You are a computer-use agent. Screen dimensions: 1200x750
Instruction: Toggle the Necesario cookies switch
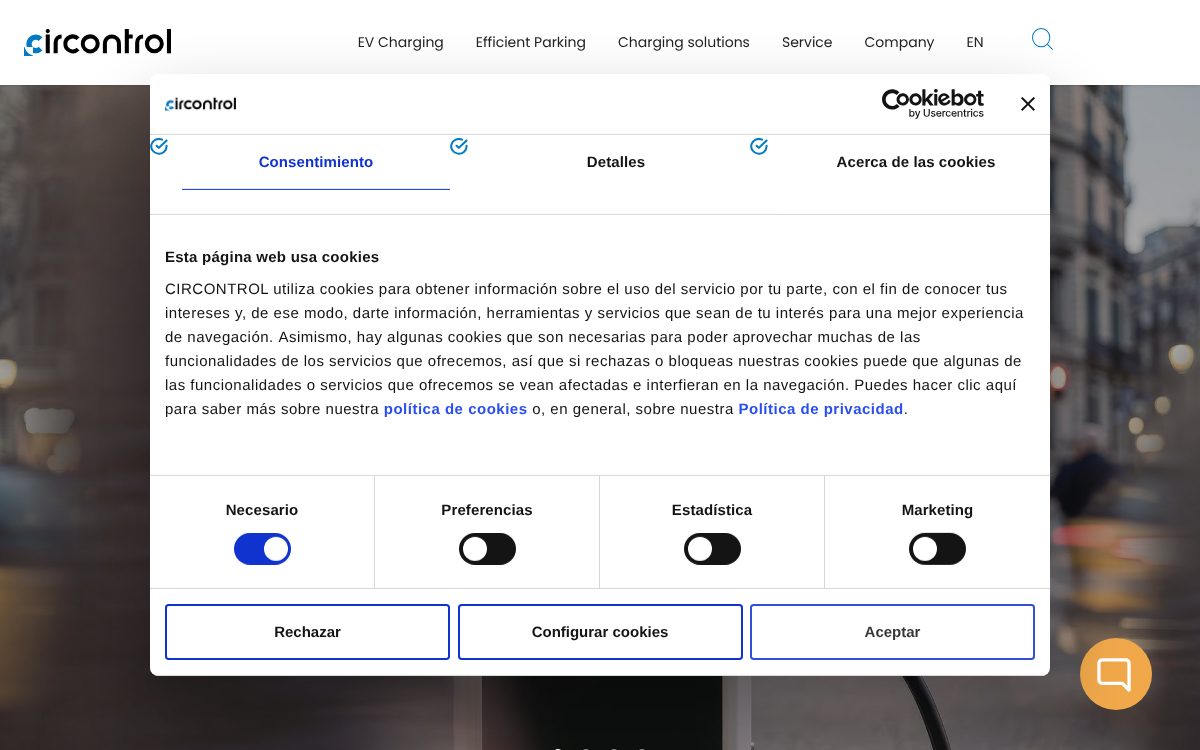click(262, 549)
